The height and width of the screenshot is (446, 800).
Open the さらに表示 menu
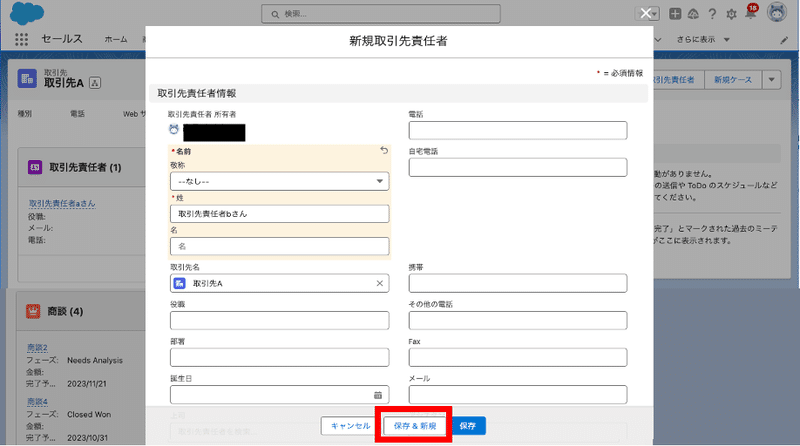703,39
